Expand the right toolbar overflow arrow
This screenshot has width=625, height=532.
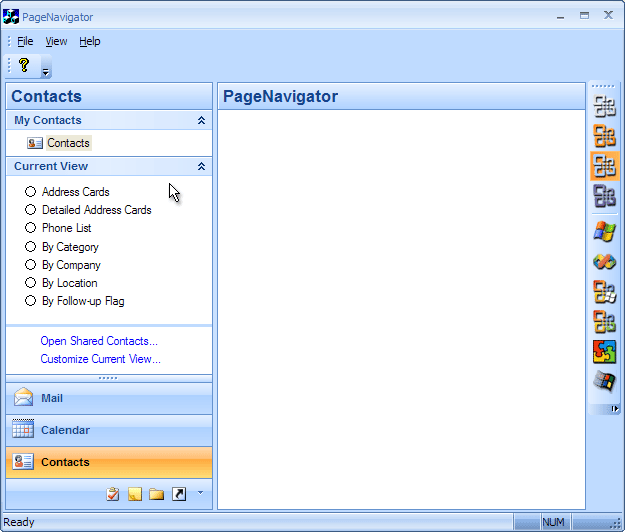pyautogui.click(x=615, y=409)
